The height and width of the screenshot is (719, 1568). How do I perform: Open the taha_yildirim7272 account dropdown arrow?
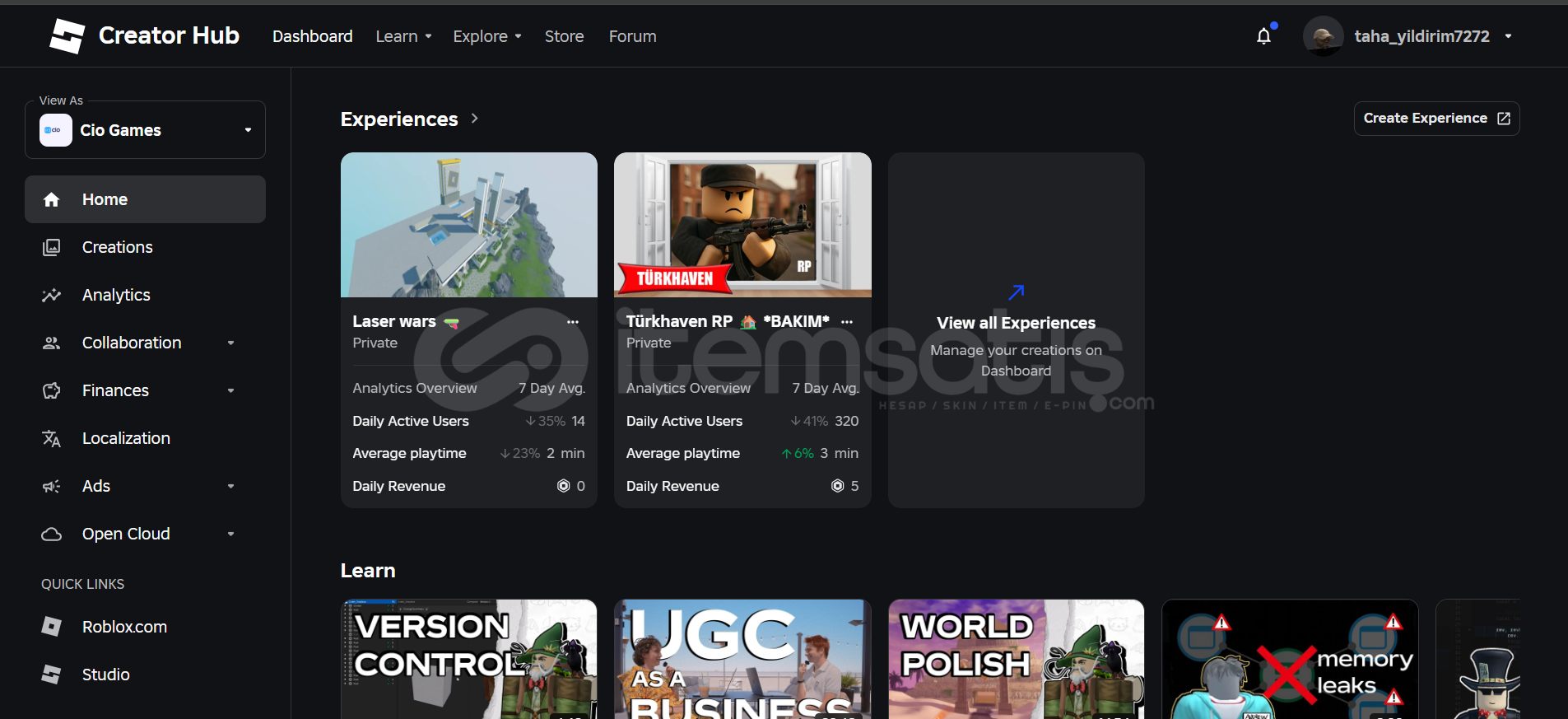pyautogui.click(x=1508, y=36)
